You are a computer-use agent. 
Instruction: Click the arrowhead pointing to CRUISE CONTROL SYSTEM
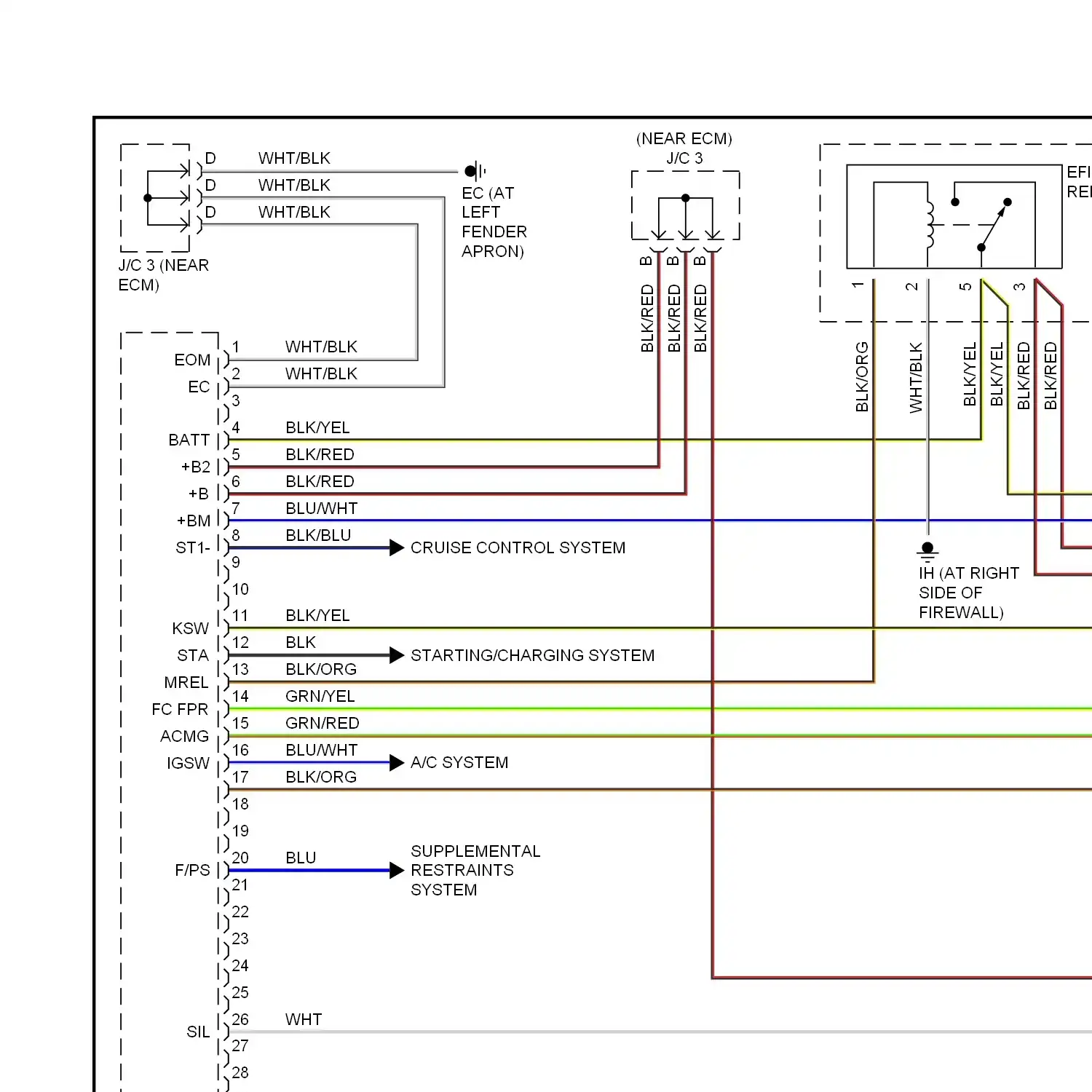tap(397, 547)
